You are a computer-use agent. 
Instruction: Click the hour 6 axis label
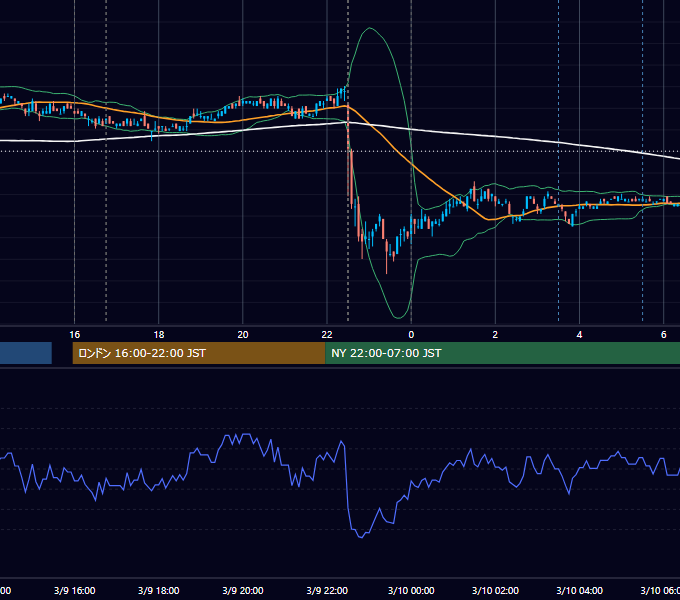point(664,334)
